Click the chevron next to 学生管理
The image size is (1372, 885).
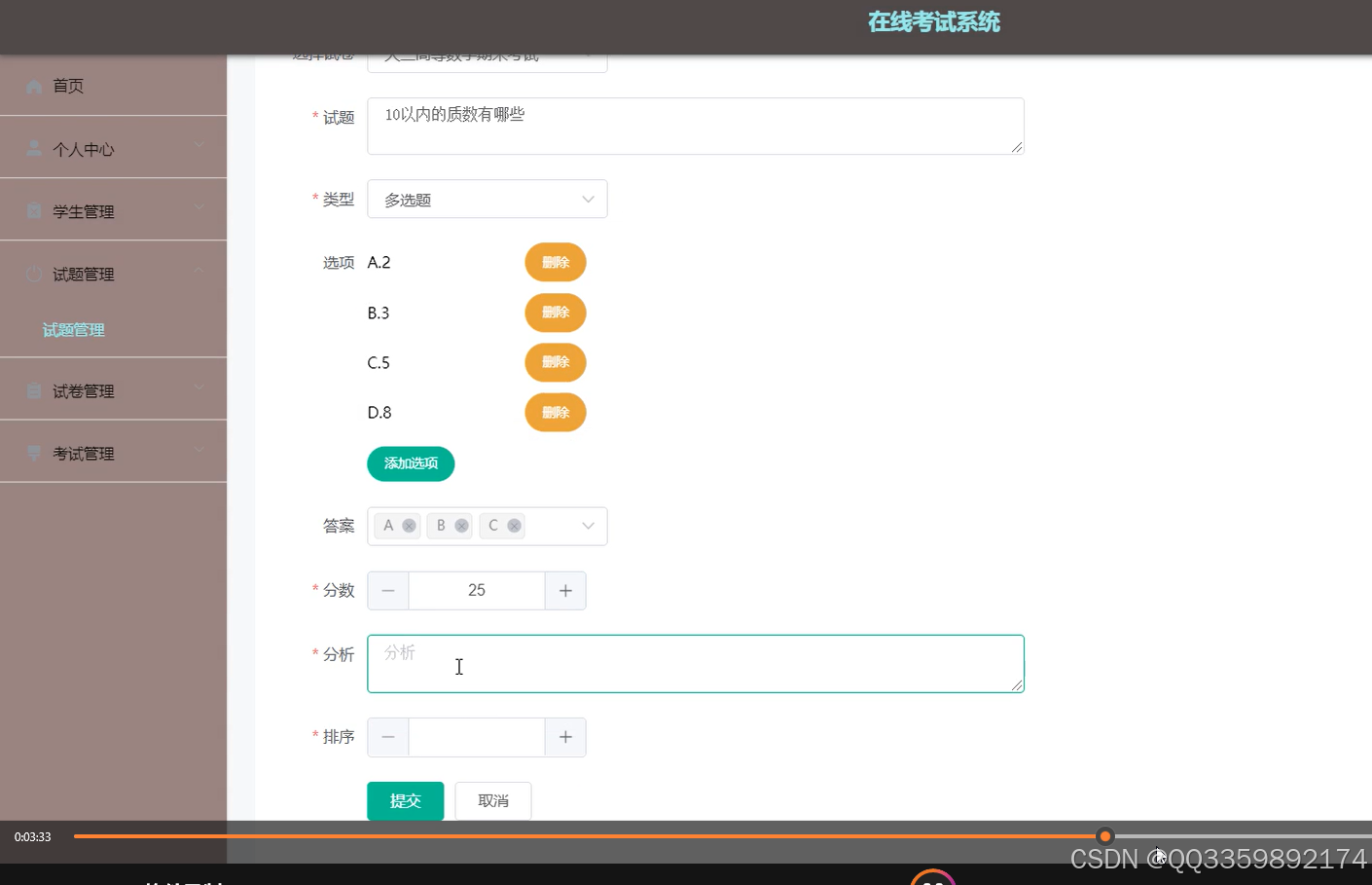click(199, 207)
